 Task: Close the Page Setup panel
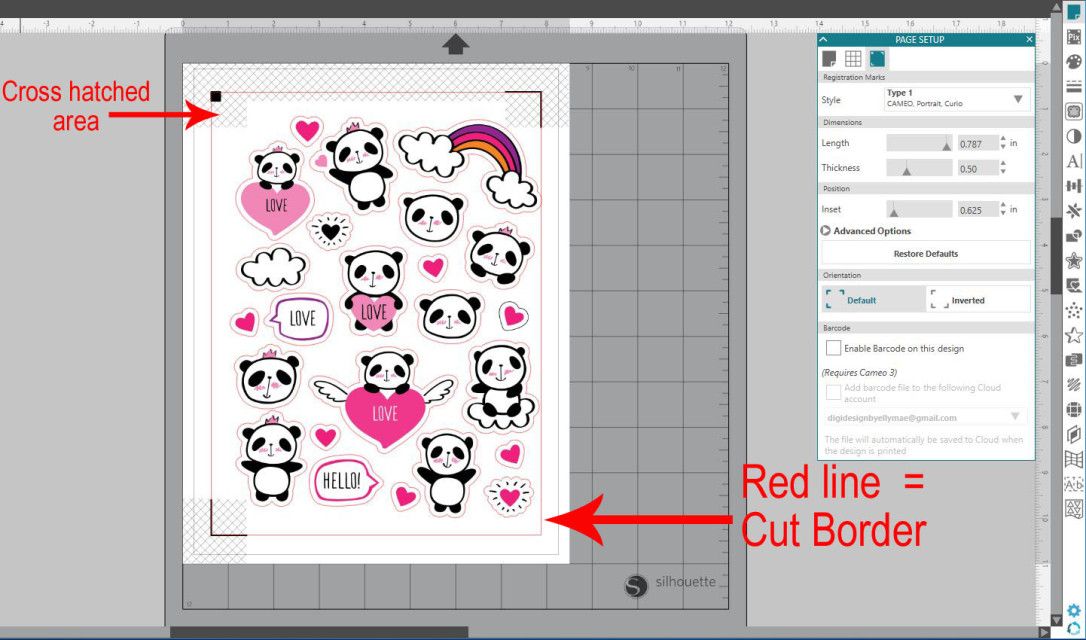(x=1029, y=39)
